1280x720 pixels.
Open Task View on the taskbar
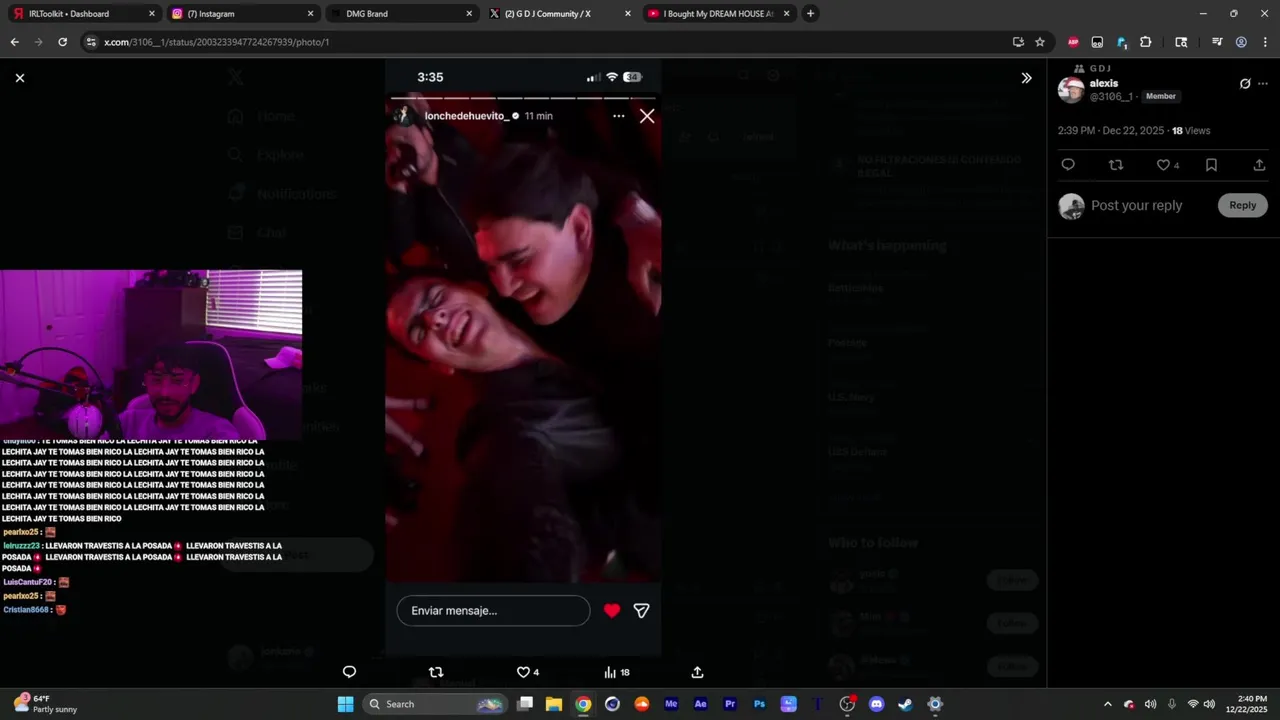click(525, 704)
